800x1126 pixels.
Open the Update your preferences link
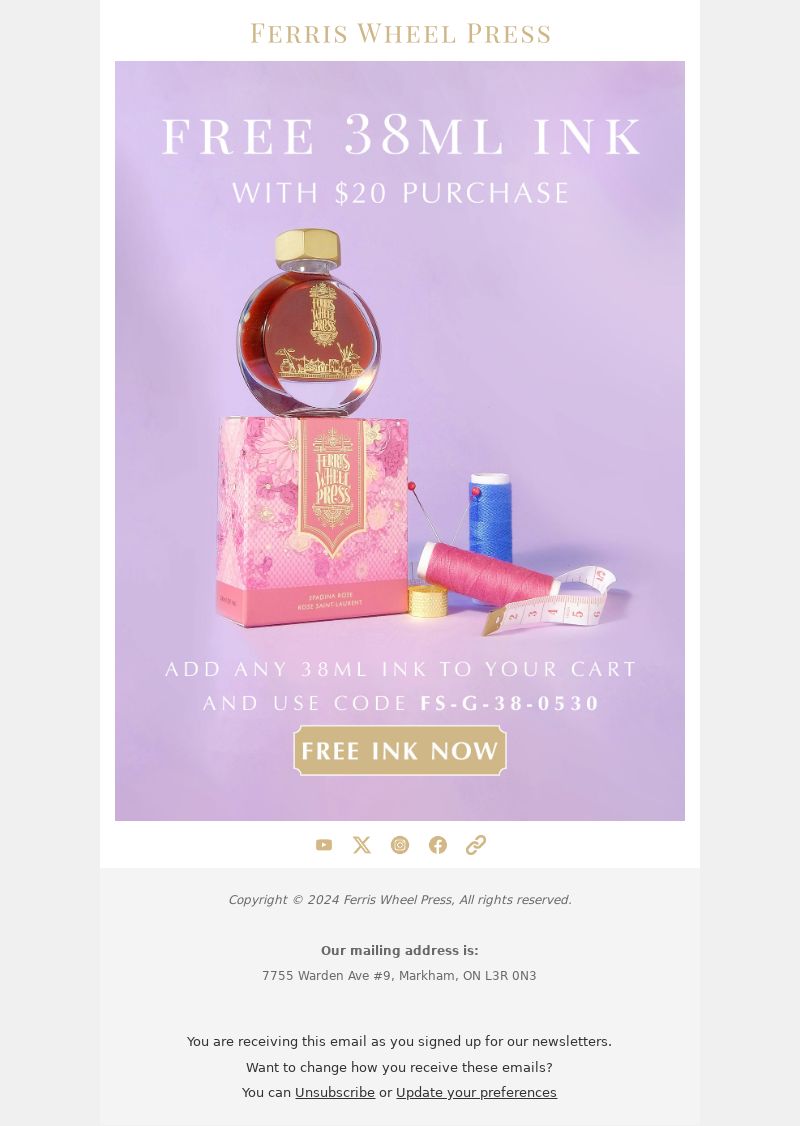pos(476,1092)
